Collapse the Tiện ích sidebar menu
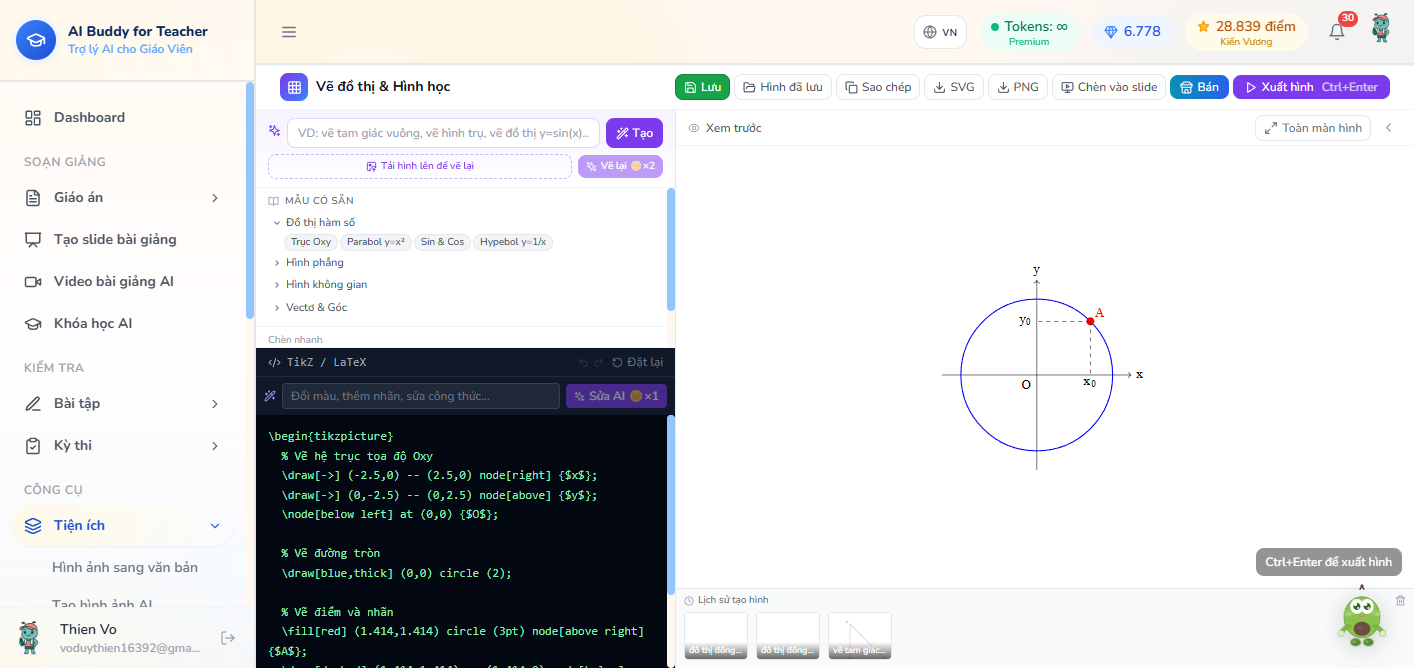This screenshot has height=668, width=1414. (x=122, y=526)
